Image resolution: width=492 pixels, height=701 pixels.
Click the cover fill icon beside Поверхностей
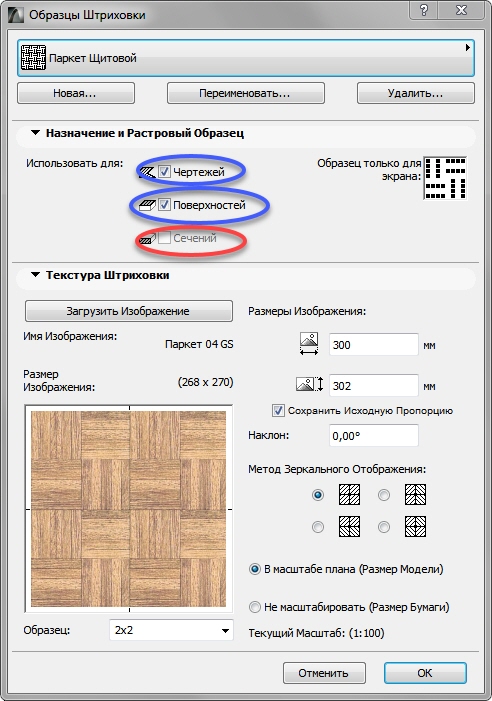click(x=147, y=205)
